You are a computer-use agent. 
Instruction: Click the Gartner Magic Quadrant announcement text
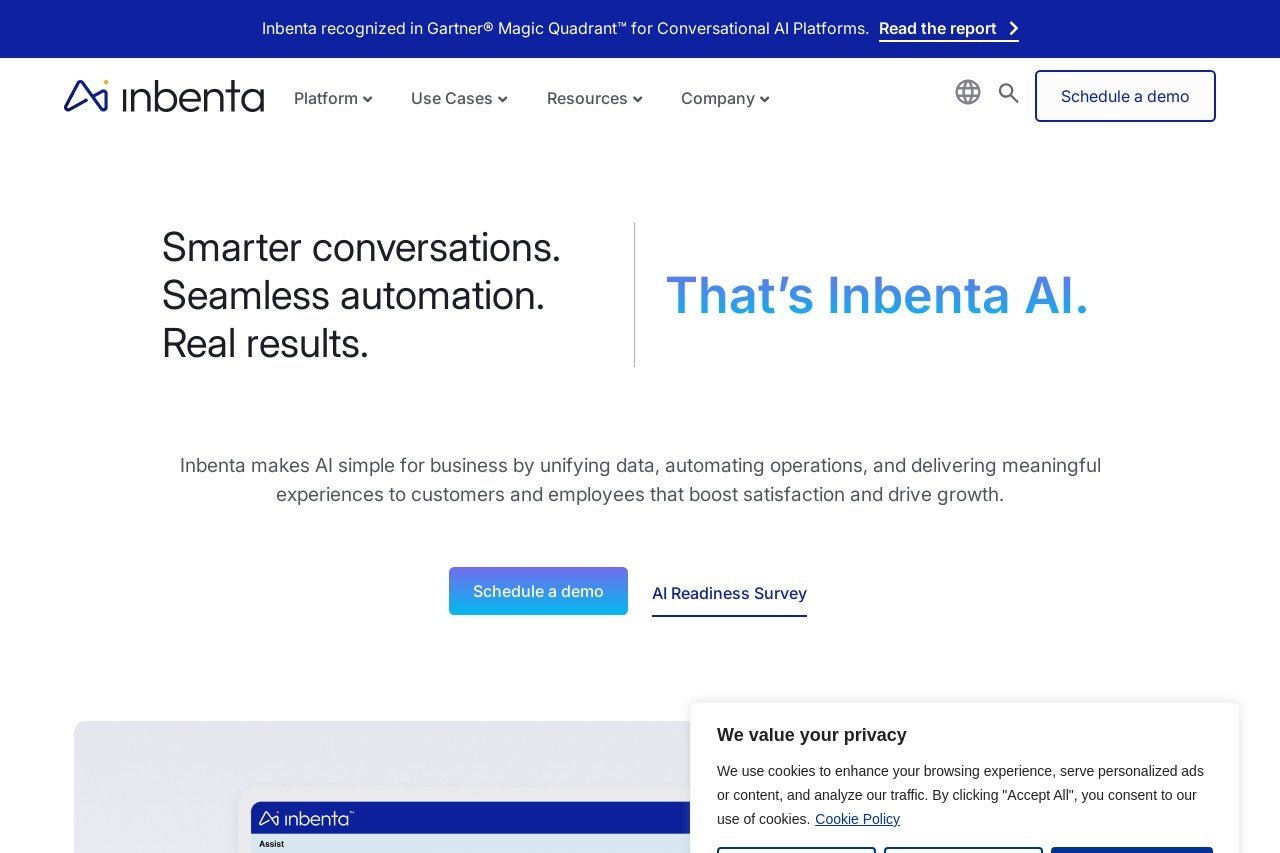565,29
